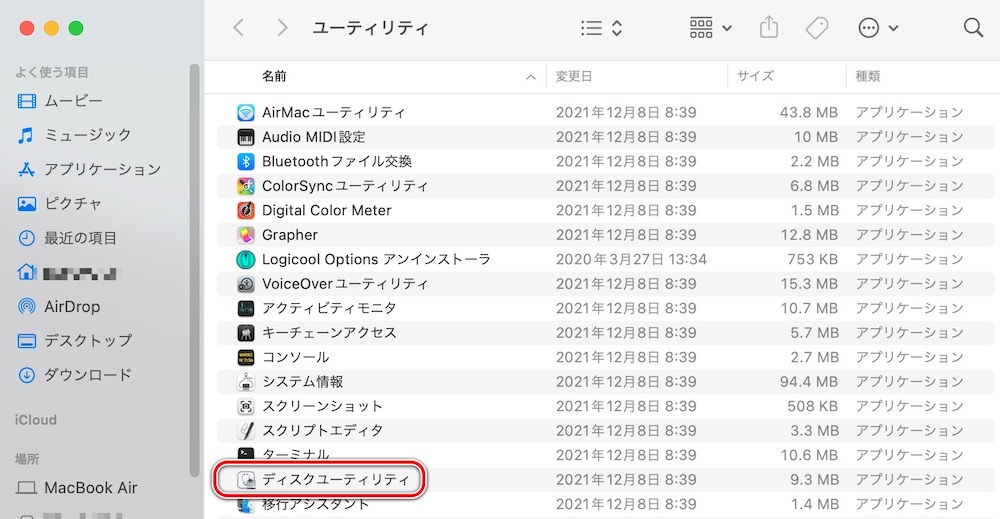Click the アクティビティモニタ icon
The width and height of the screenshot is (1000, 519).
pyautogui.click(x=246, y=309)
